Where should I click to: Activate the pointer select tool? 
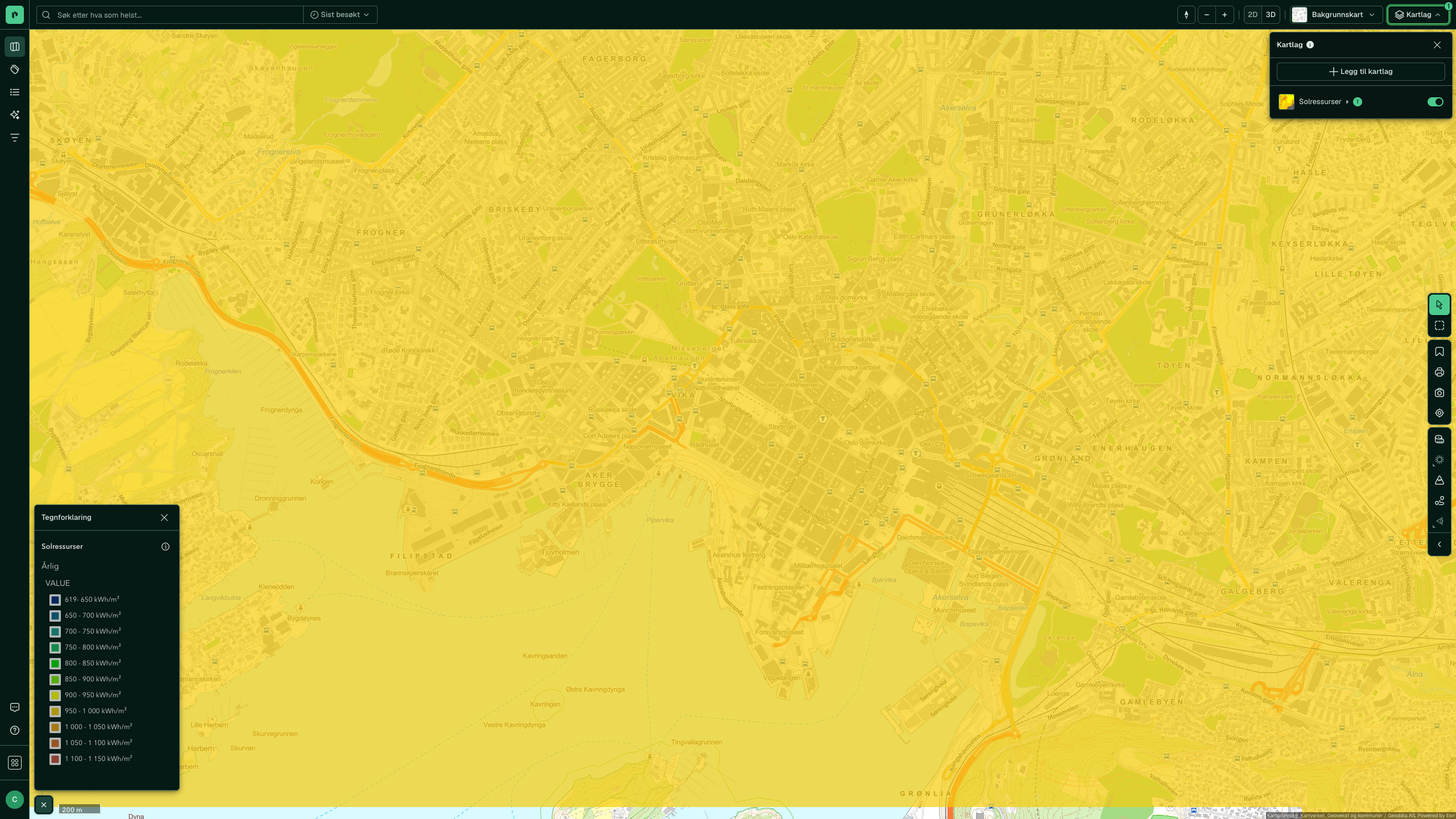tap(1440, 305)
